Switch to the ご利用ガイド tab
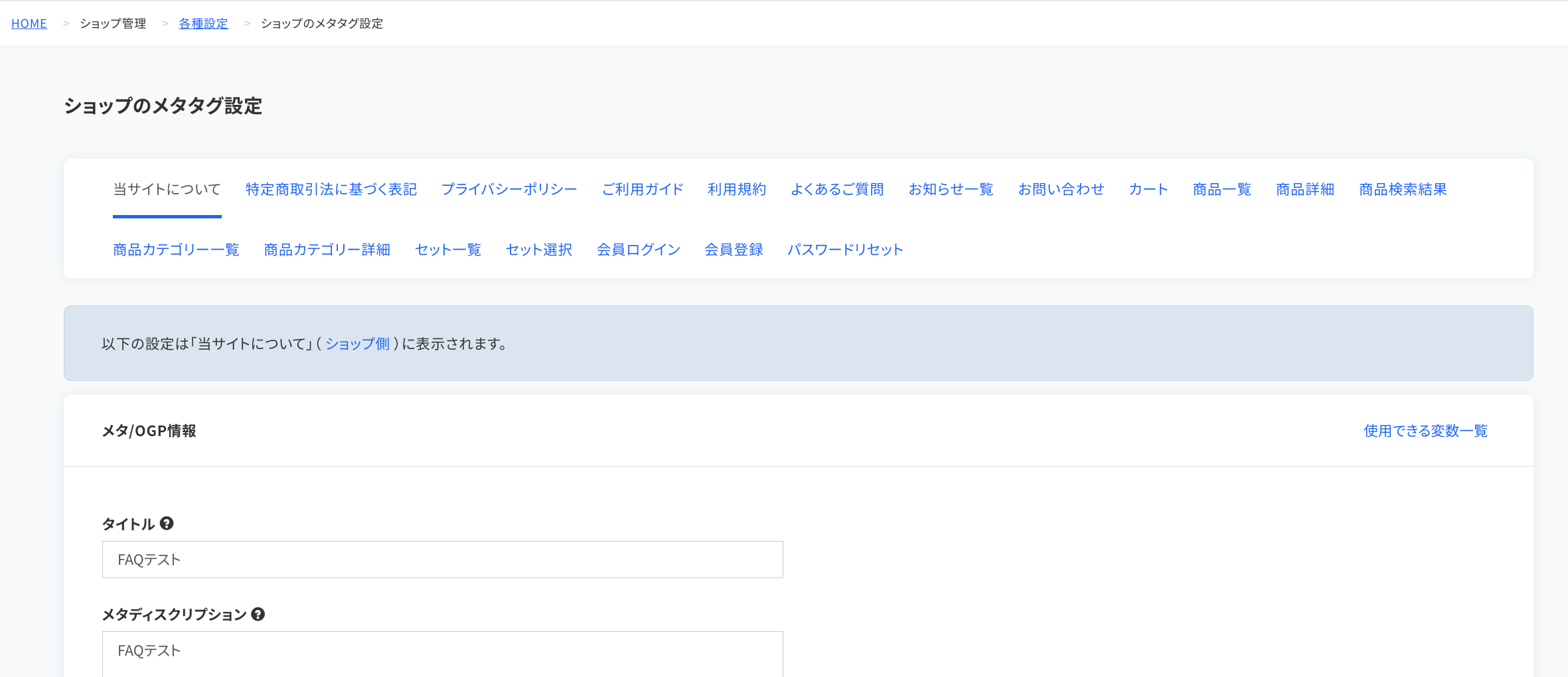Screen dimensions: 1568x677 click(643, 189)
